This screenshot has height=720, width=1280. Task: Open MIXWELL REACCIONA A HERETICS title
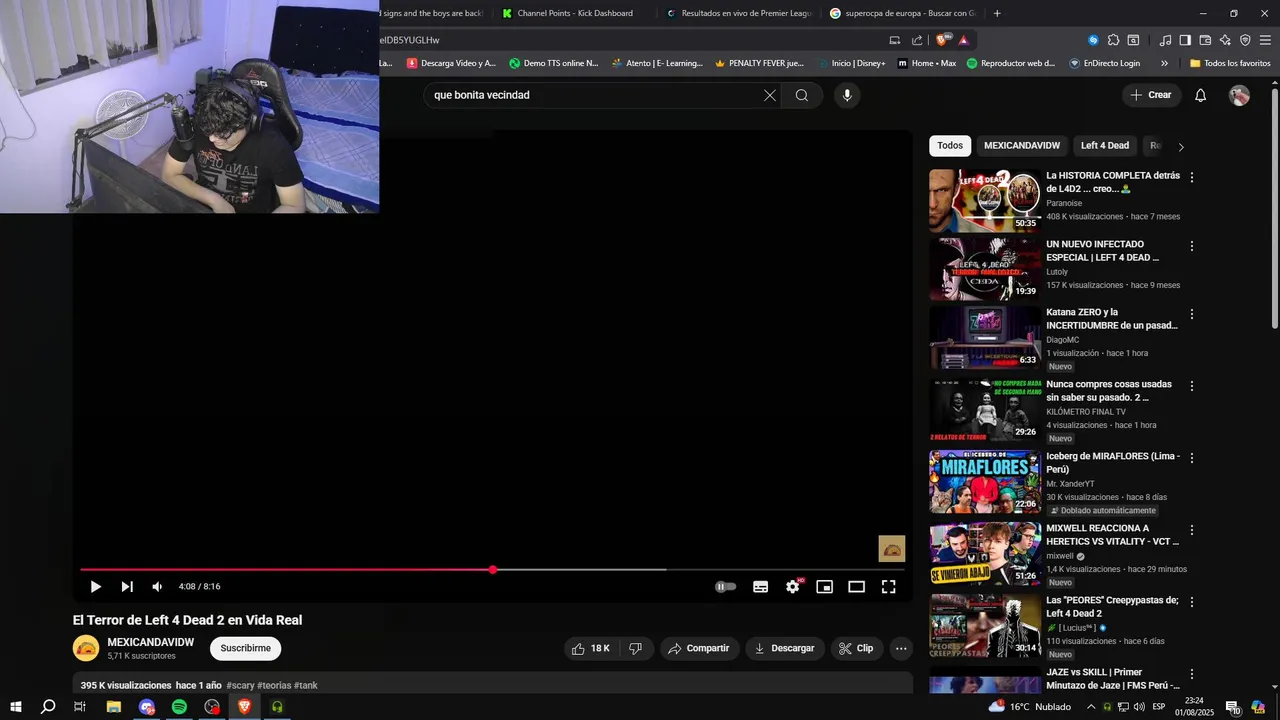tap(1112, 535)
